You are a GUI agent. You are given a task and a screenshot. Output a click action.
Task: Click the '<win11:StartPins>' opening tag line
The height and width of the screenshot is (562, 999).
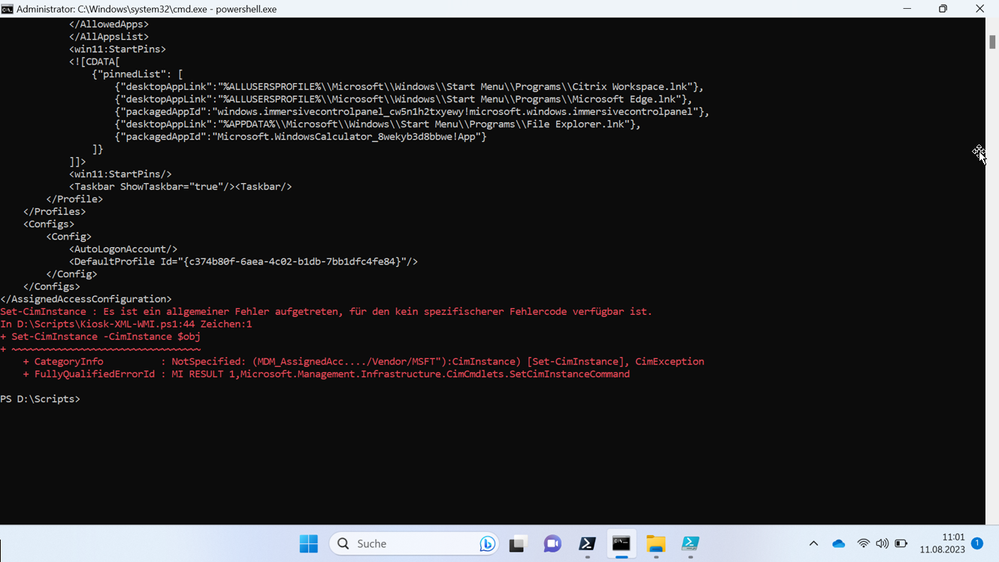(117, 49)
